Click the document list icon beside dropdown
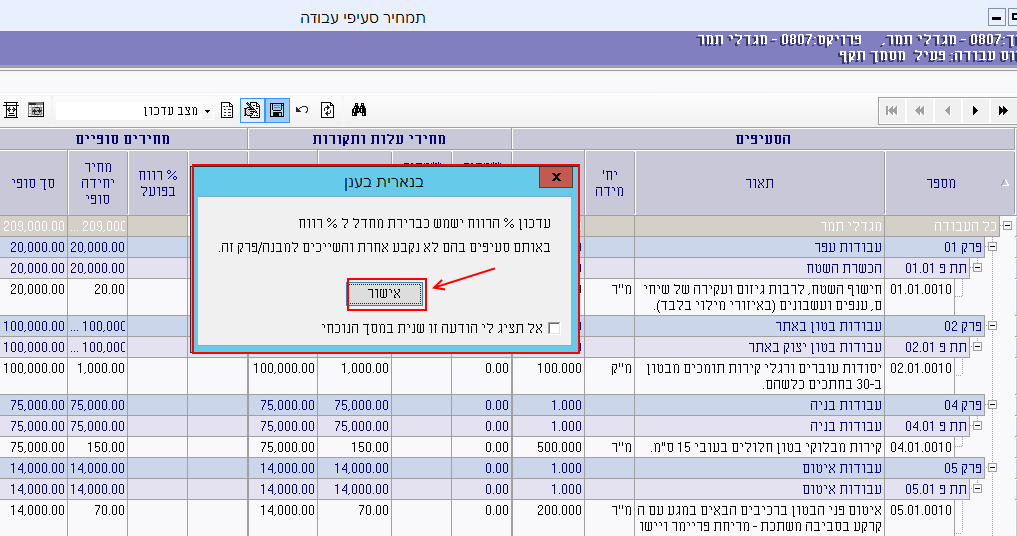The width and height of the screenshot is (1017, 536). coord(227,110)
